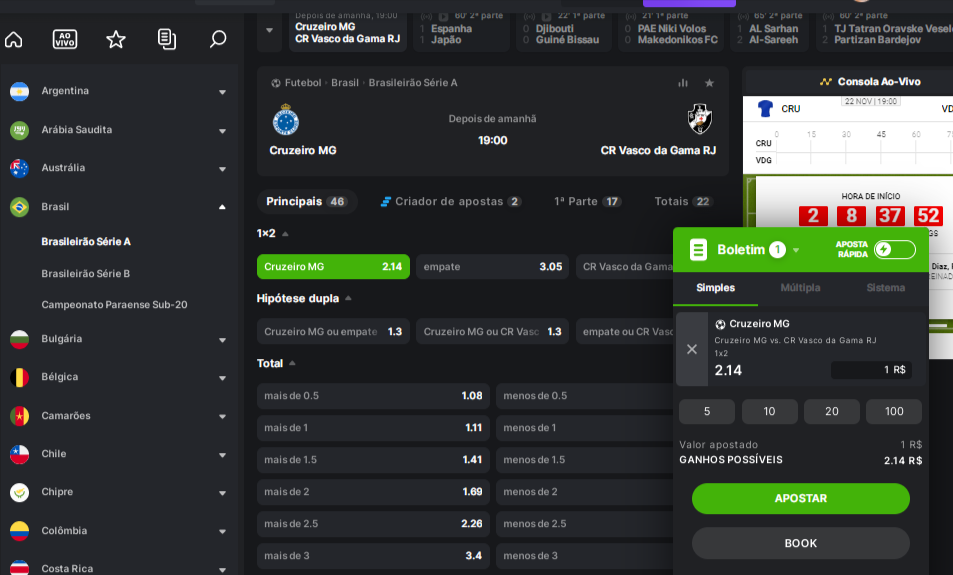Open the search magnifier icon
The height and width of the screenshot is (575, 953).
[218, 40]
